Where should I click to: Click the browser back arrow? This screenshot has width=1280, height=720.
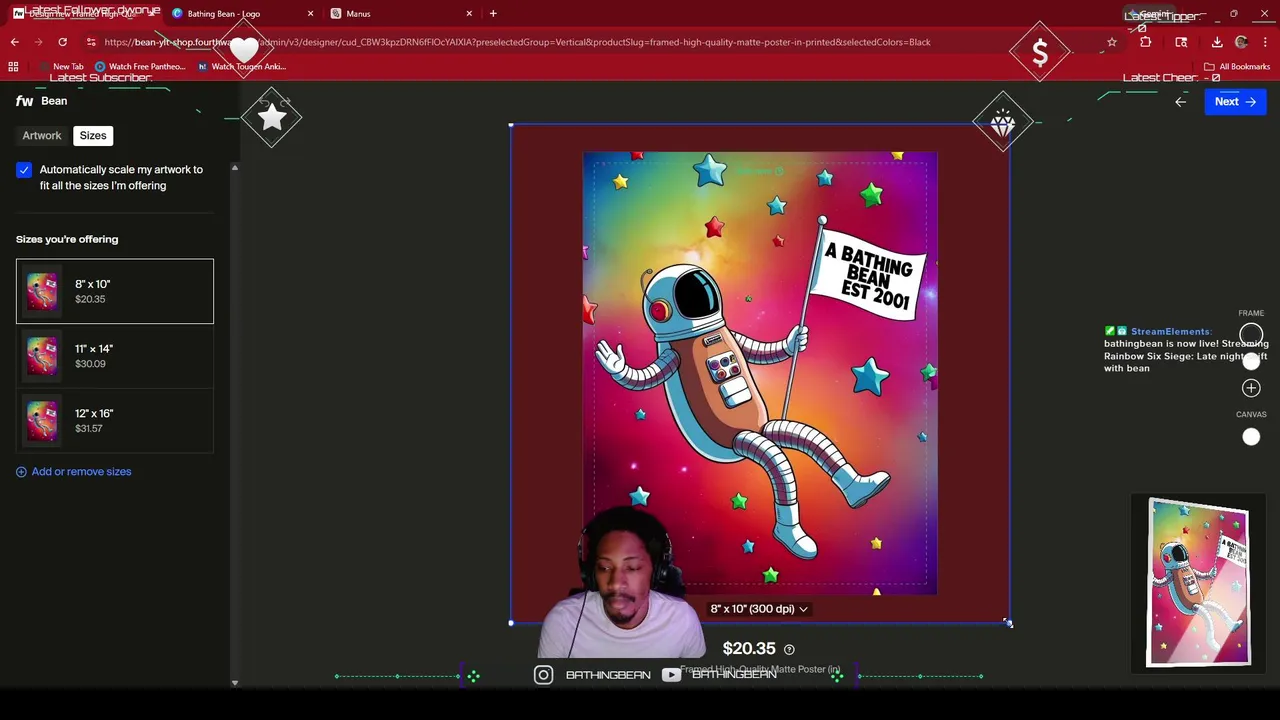[x=14, y=42]
